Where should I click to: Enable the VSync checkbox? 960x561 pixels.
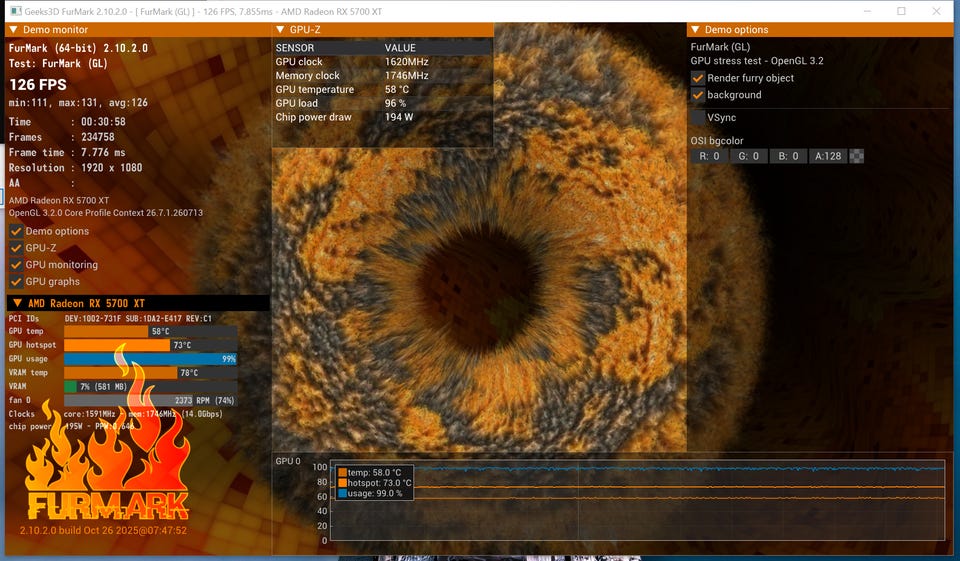697,118
